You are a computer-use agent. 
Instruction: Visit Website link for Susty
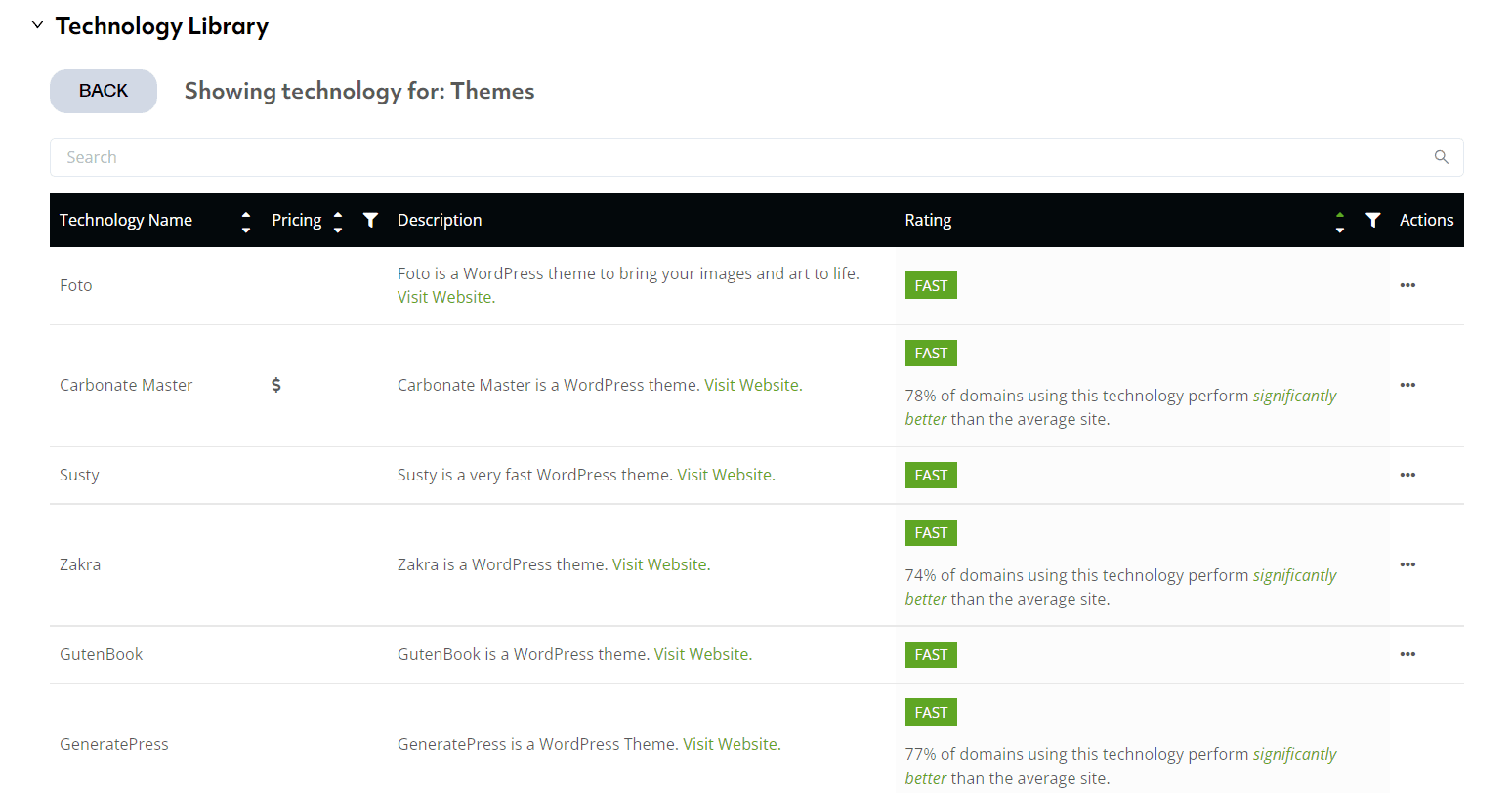click(725, 475)
